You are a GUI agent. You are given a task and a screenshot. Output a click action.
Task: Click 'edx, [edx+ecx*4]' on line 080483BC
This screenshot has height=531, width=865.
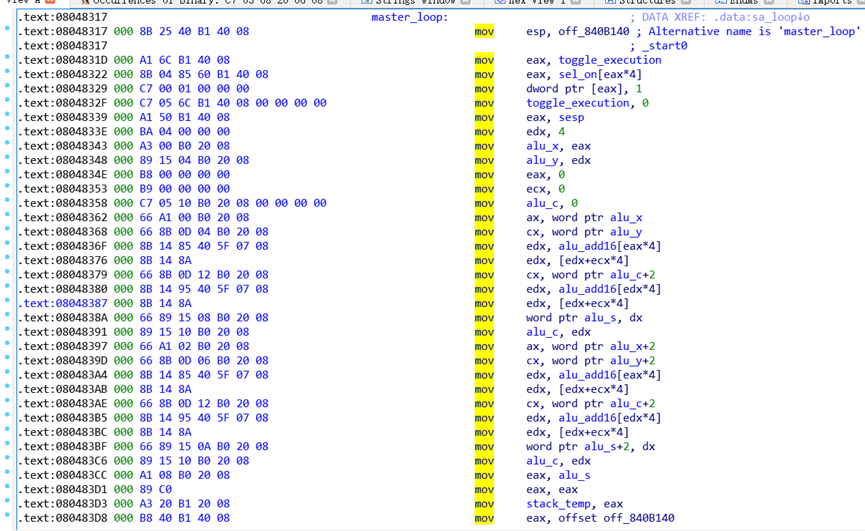click(577, 432)
